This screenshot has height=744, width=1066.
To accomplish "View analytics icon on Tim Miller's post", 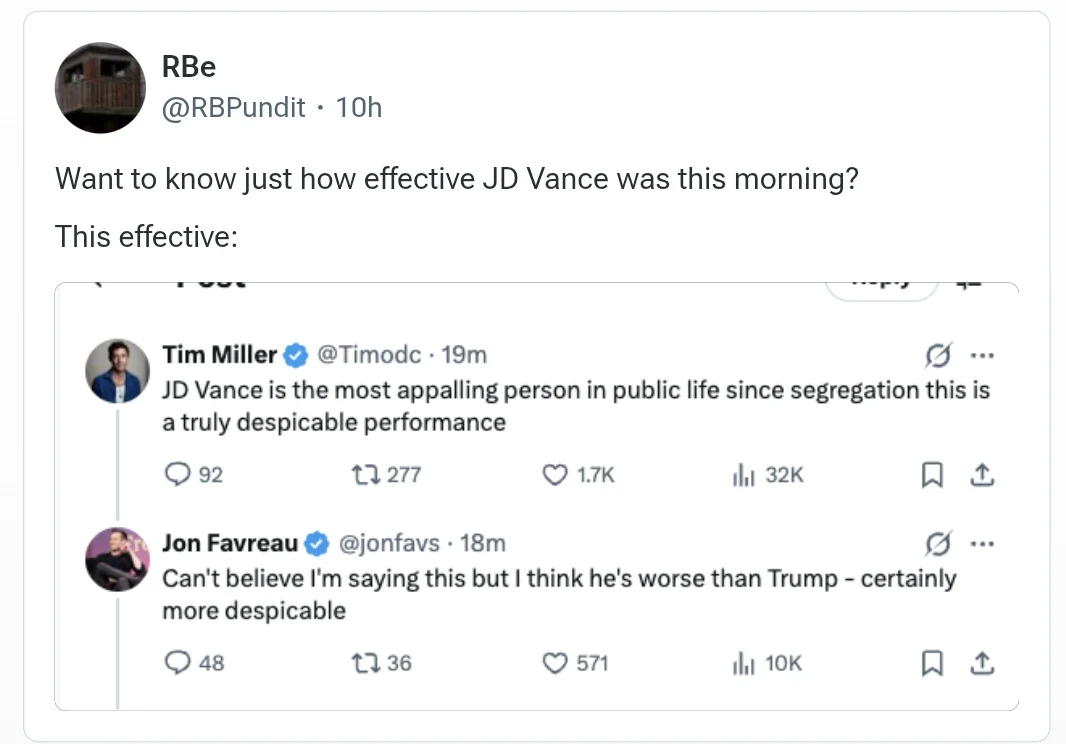I will point(741,475).
